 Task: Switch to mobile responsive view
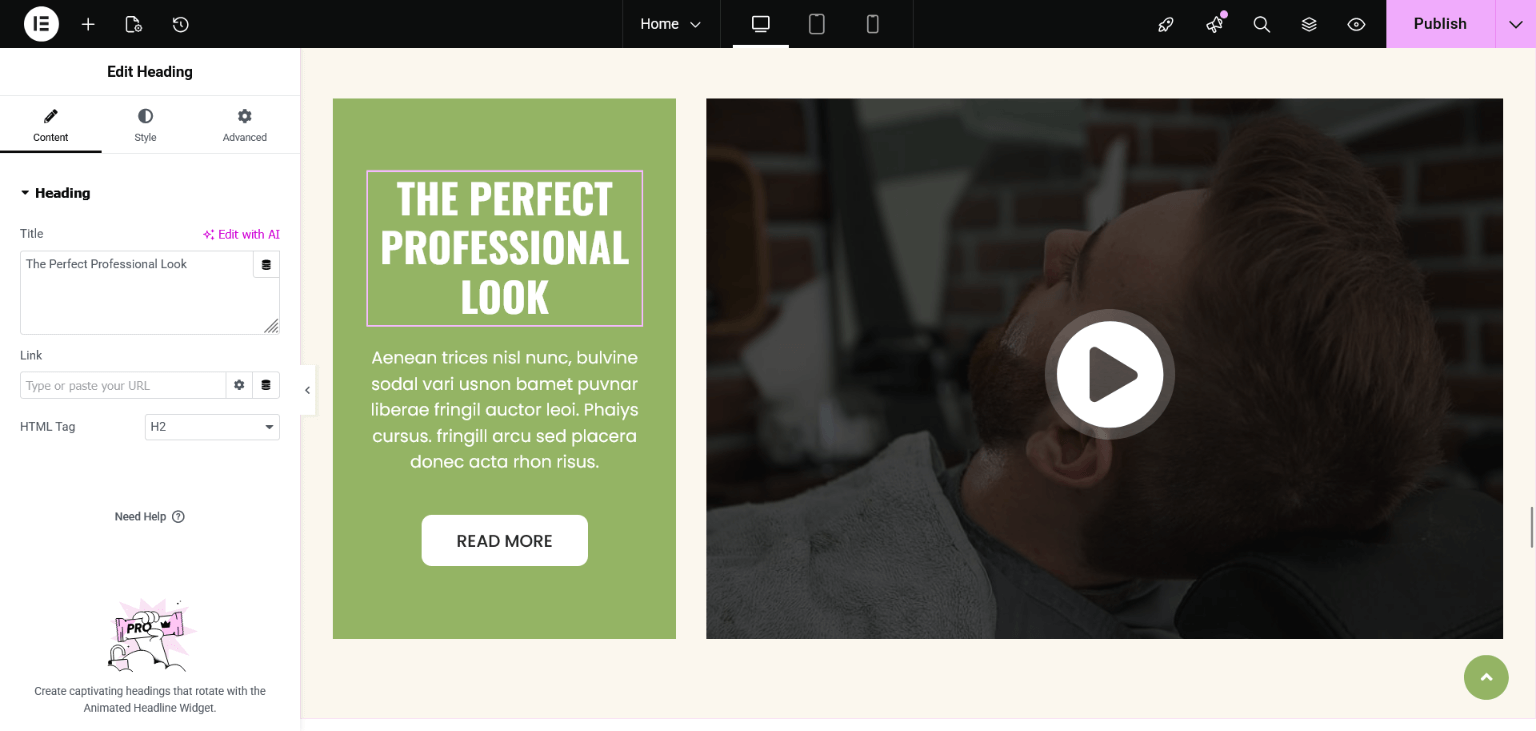(873, 24)
